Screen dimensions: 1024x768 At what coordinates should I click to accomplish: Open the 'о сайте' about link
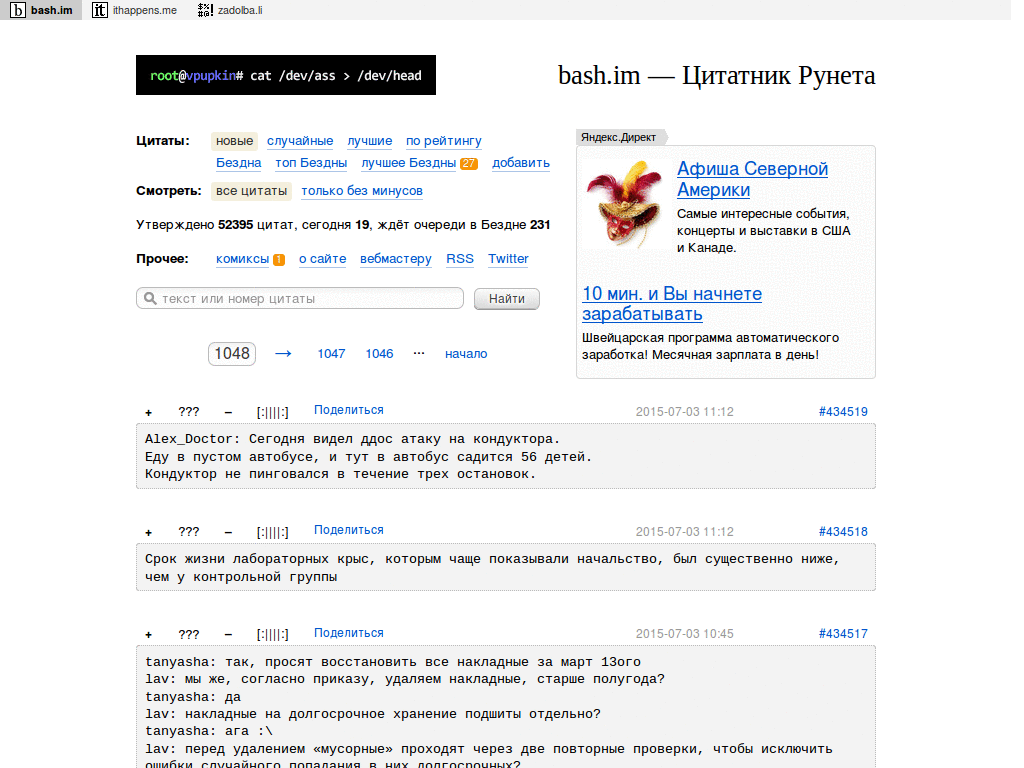323,259
